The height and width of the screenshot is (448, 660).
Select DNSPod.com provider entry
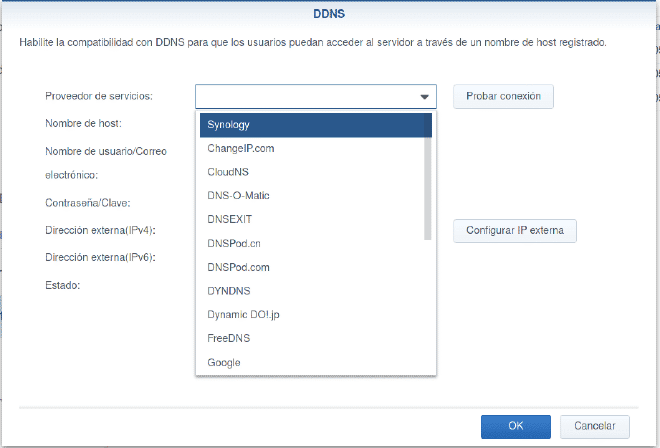(316, 267)
